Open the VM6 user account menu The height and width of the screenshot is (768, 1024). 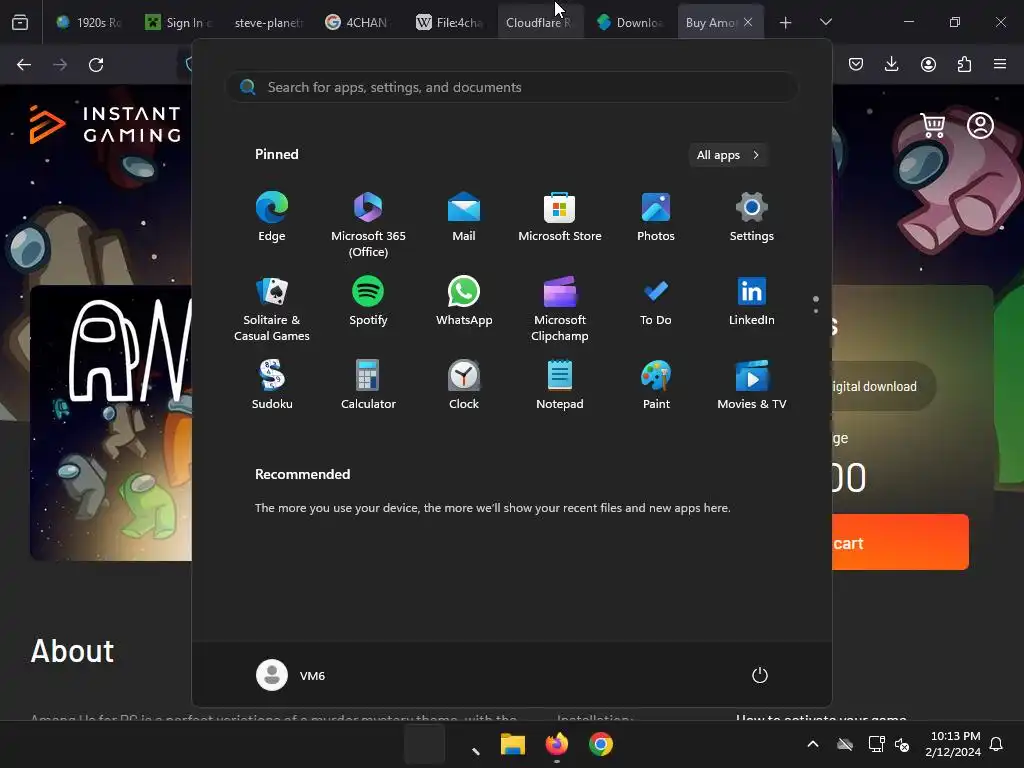[291, 675]
